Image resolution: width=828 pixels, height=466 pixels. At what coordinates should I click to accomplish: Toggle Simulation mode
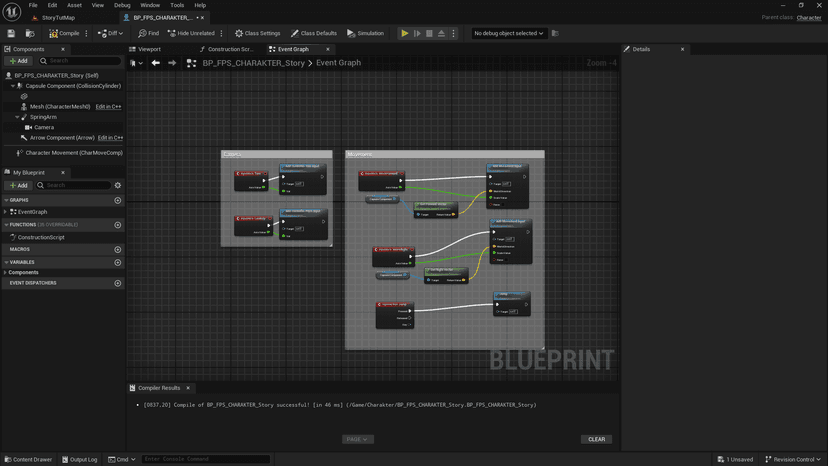(x=365, y=33)
